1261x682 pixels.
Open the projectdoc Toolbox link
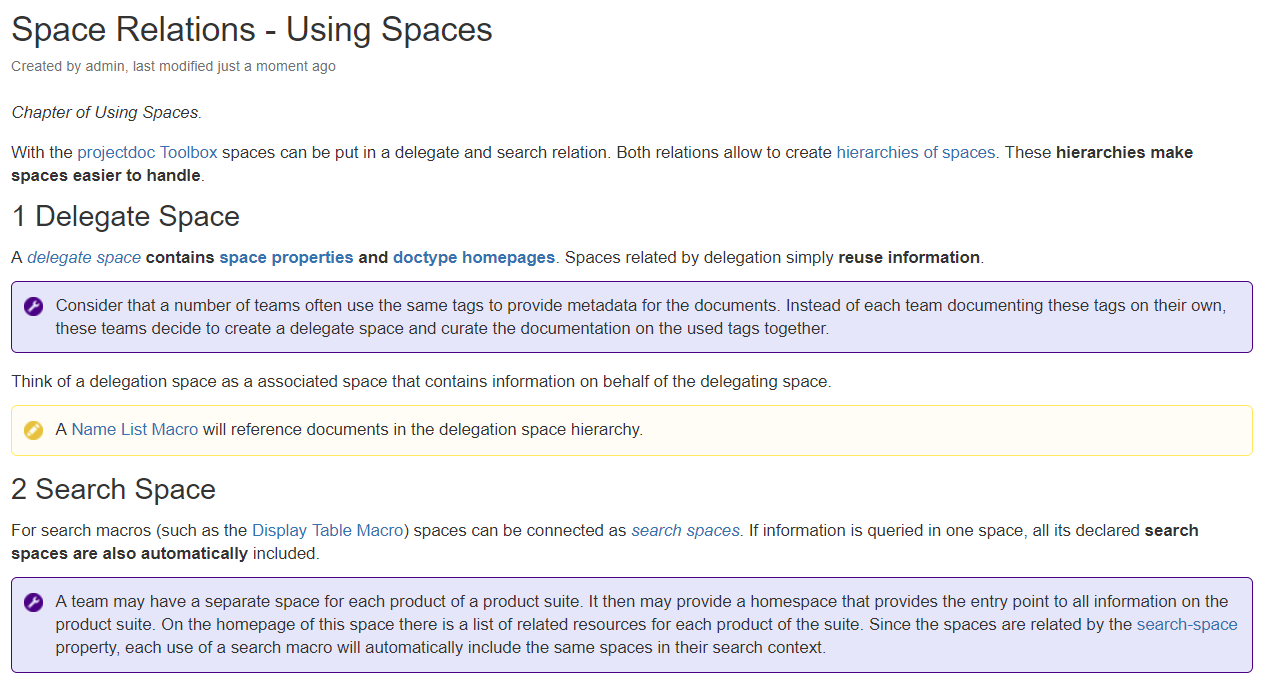pyautogui.click(x=147, y=152)
